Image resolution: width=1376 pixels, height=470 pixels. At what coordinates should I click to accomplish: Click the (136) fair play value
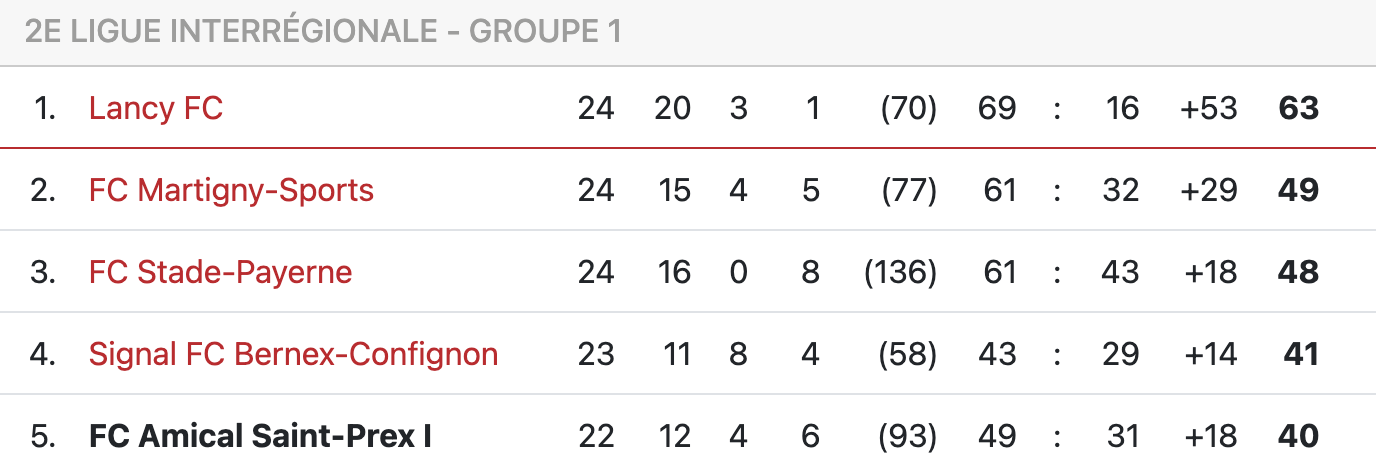(900, 272)
